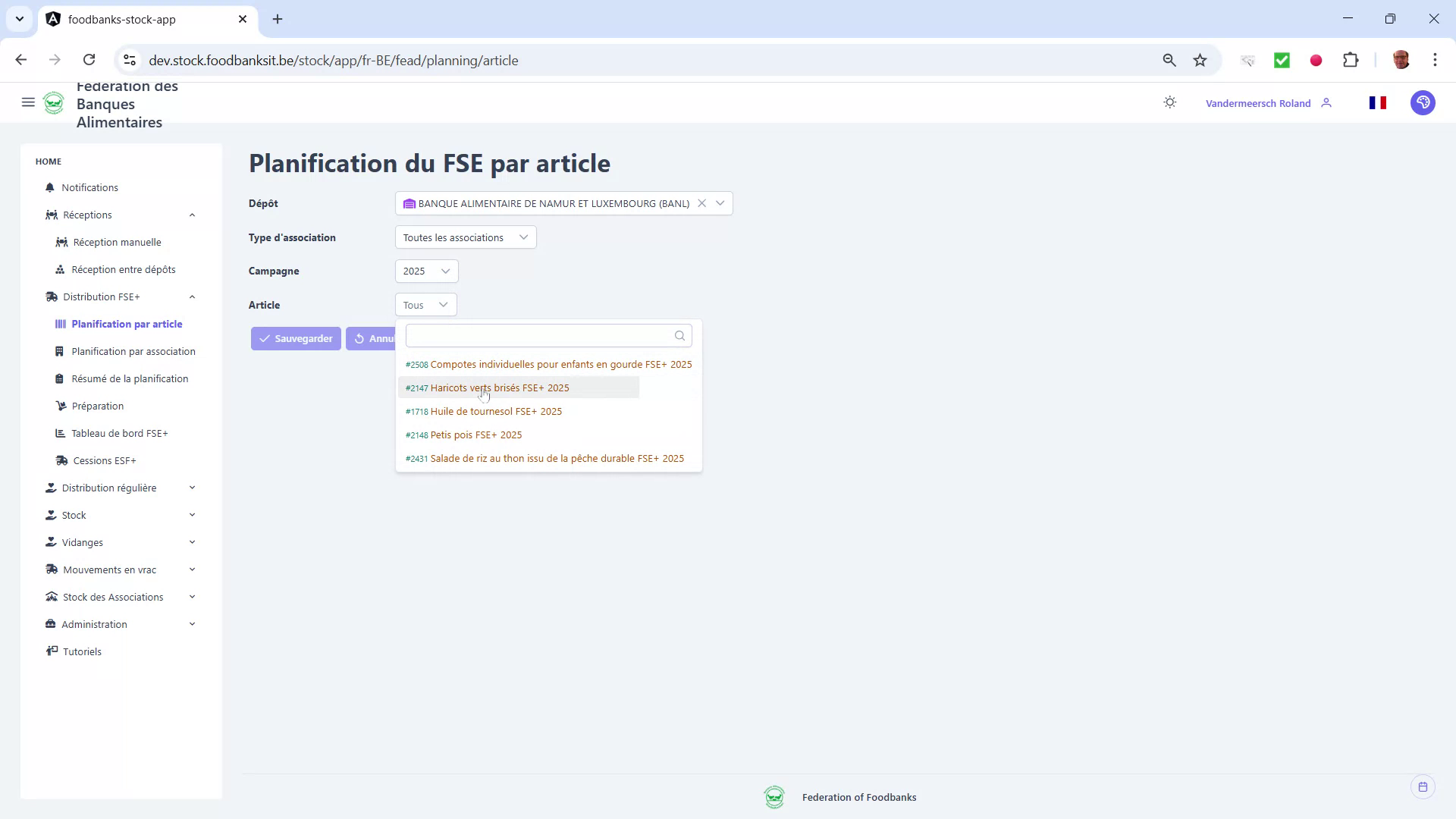Clear the Dépôt selection with the X
This screenshot has height=819, width=1456.
702,203
